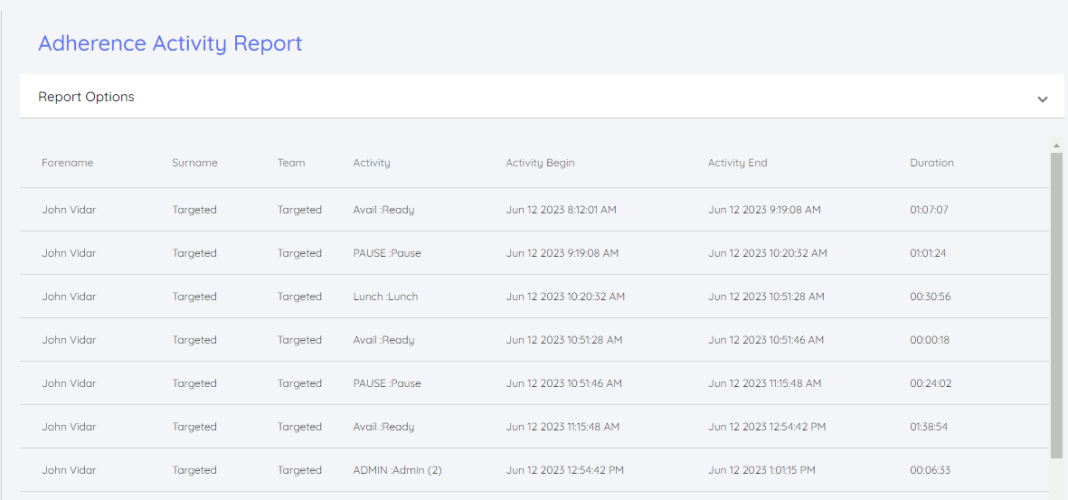Click the 00:00:18 duration cell

929,340
